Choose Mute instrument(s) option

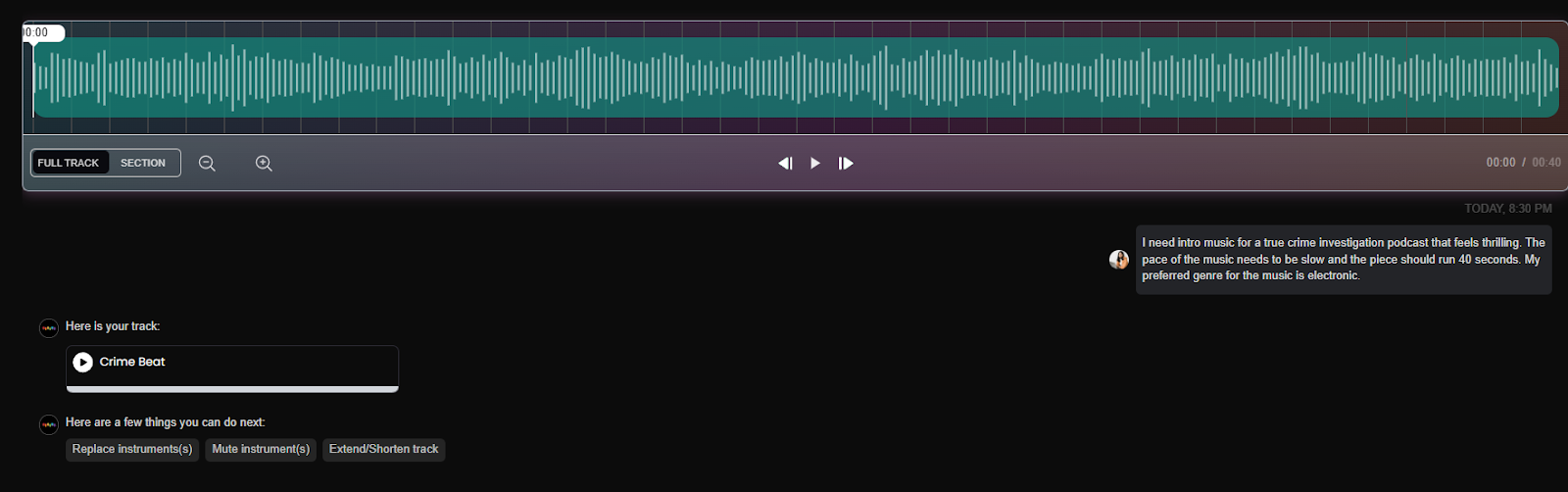pos(261,450)
